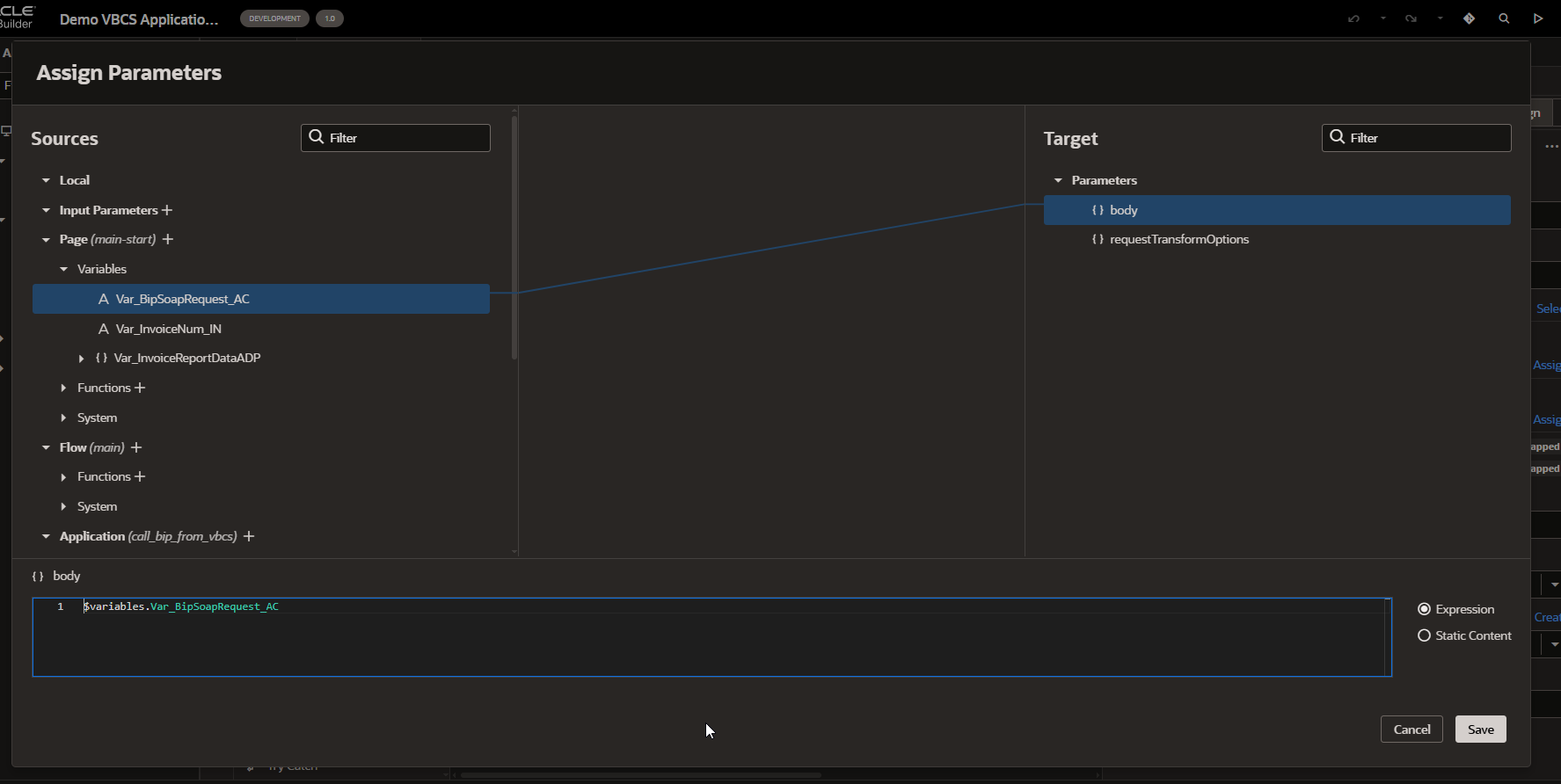Open the undo history dropdown arrow

click(x=1382, y=18)
